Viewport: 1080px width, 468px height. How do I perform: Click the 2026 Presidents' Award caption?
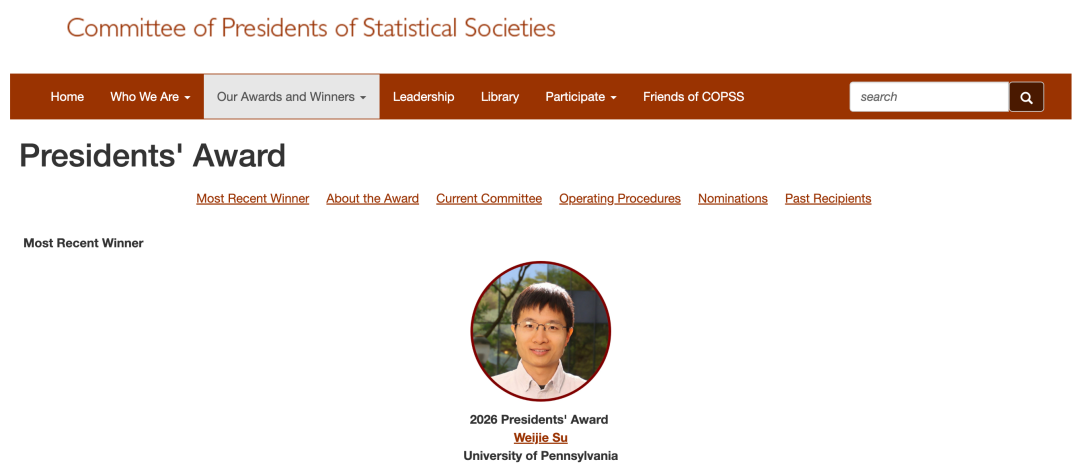click(x=539, y=420)
